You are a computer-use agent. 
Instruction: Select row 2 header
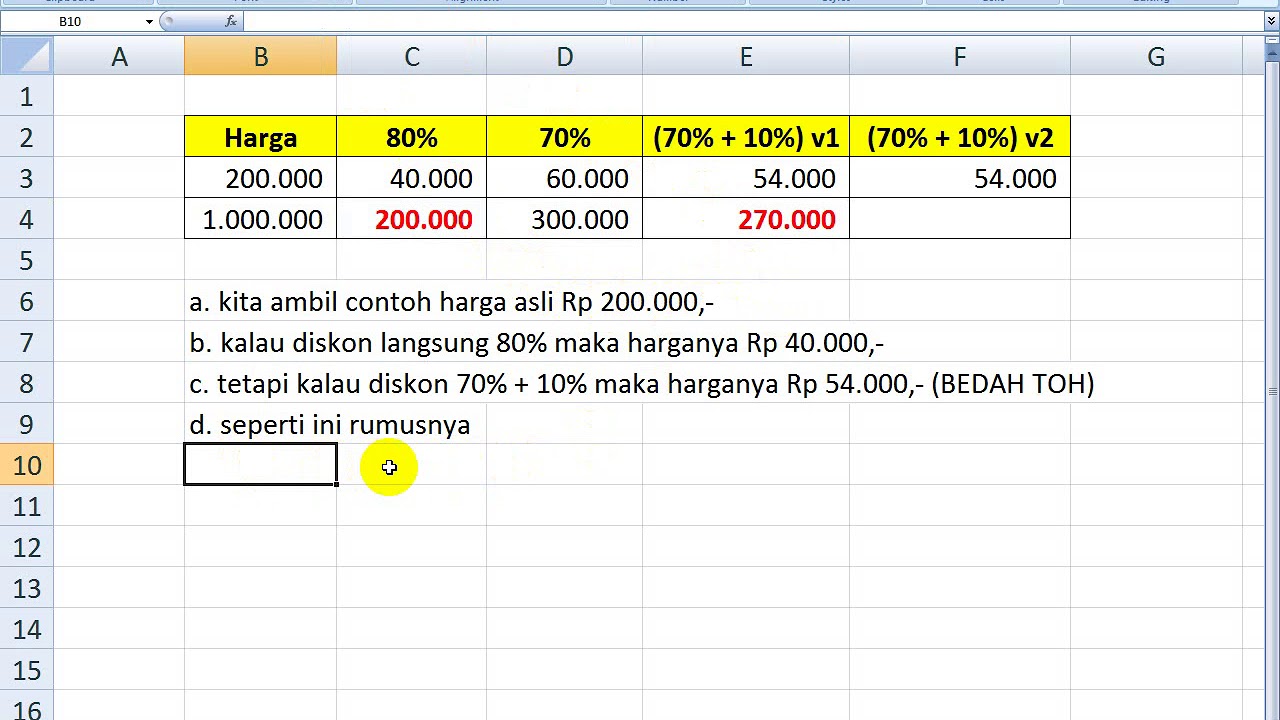point(26,137)
